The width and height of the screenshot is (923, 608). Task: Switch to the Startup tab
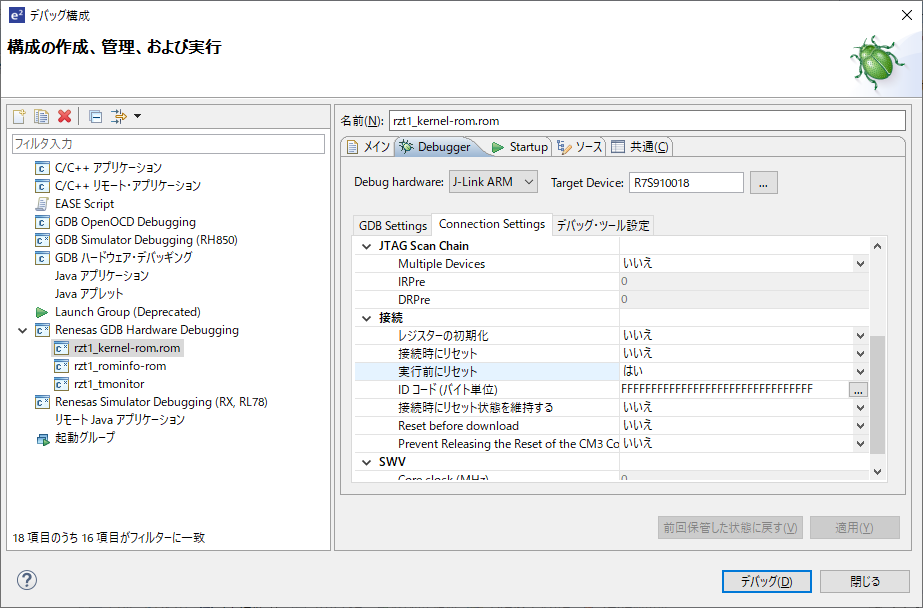[520, 147]
